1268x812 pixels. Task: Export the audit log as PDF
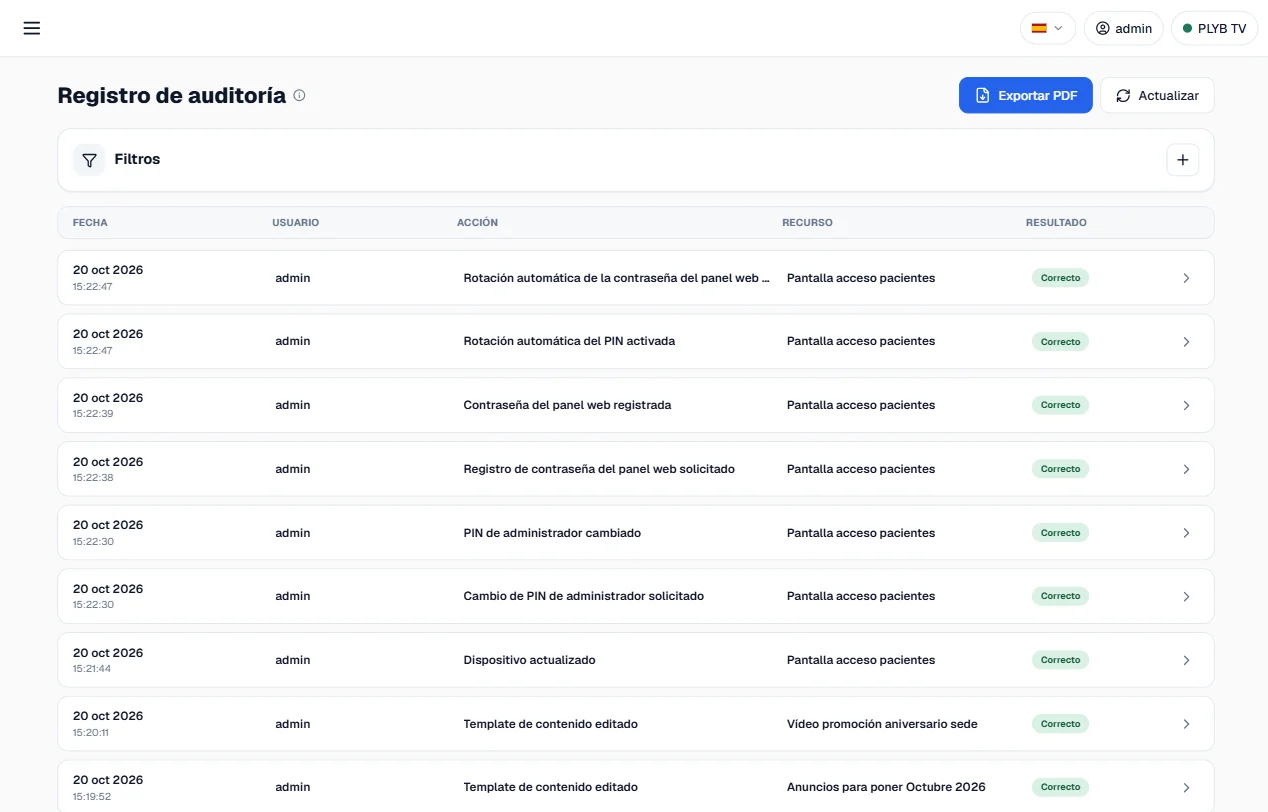(x=1025, y=95)
